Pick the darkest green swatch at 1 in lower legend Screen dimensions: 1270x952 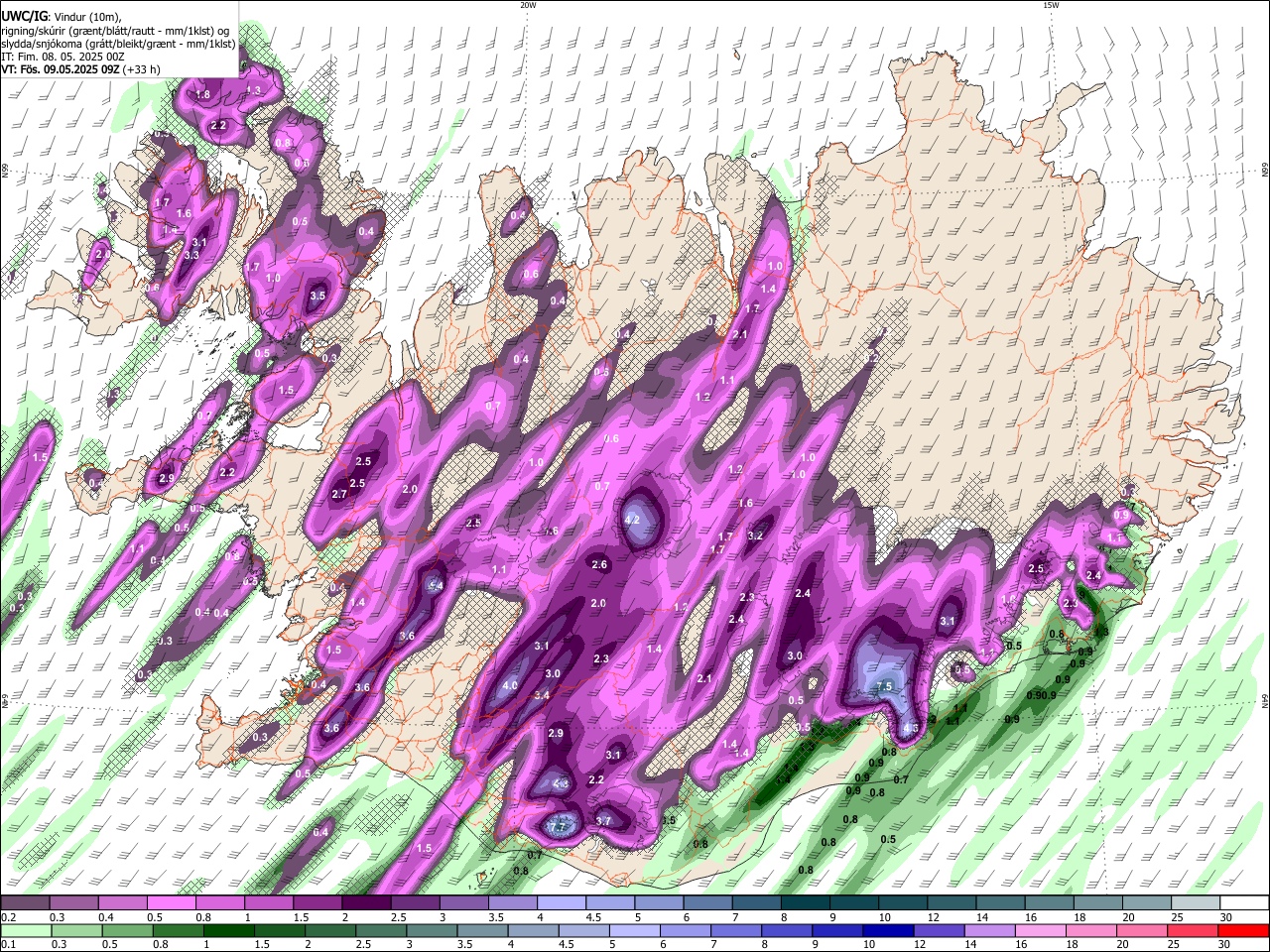click(x=229, y=931)
